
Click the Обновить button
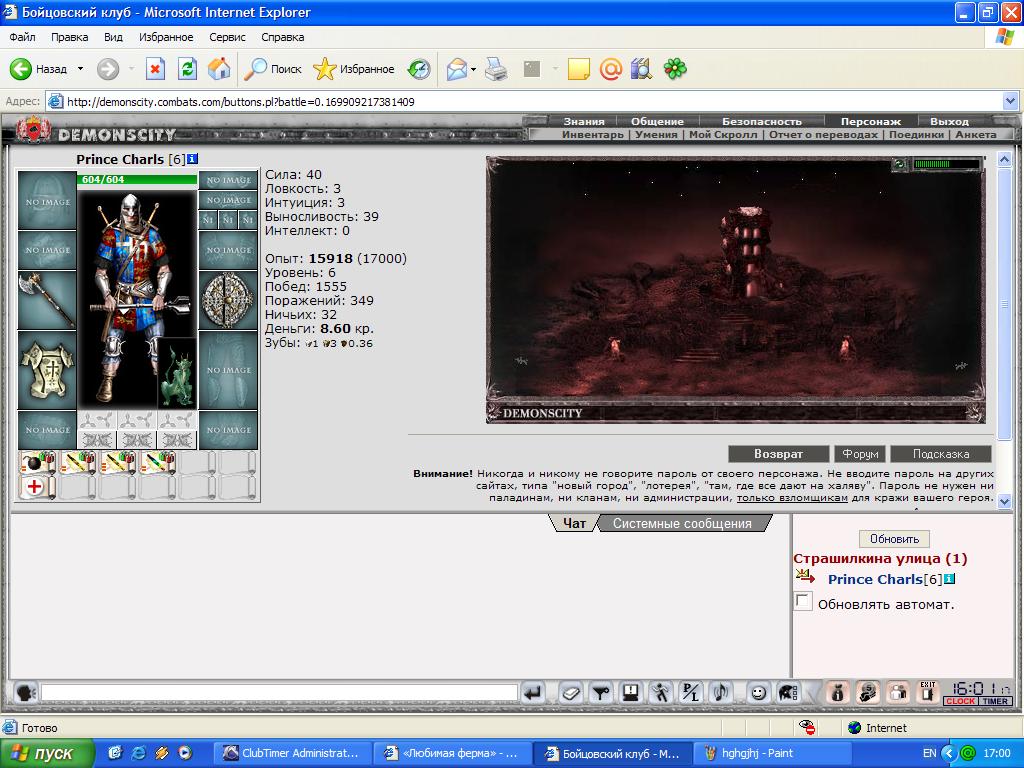pos(894,539)
